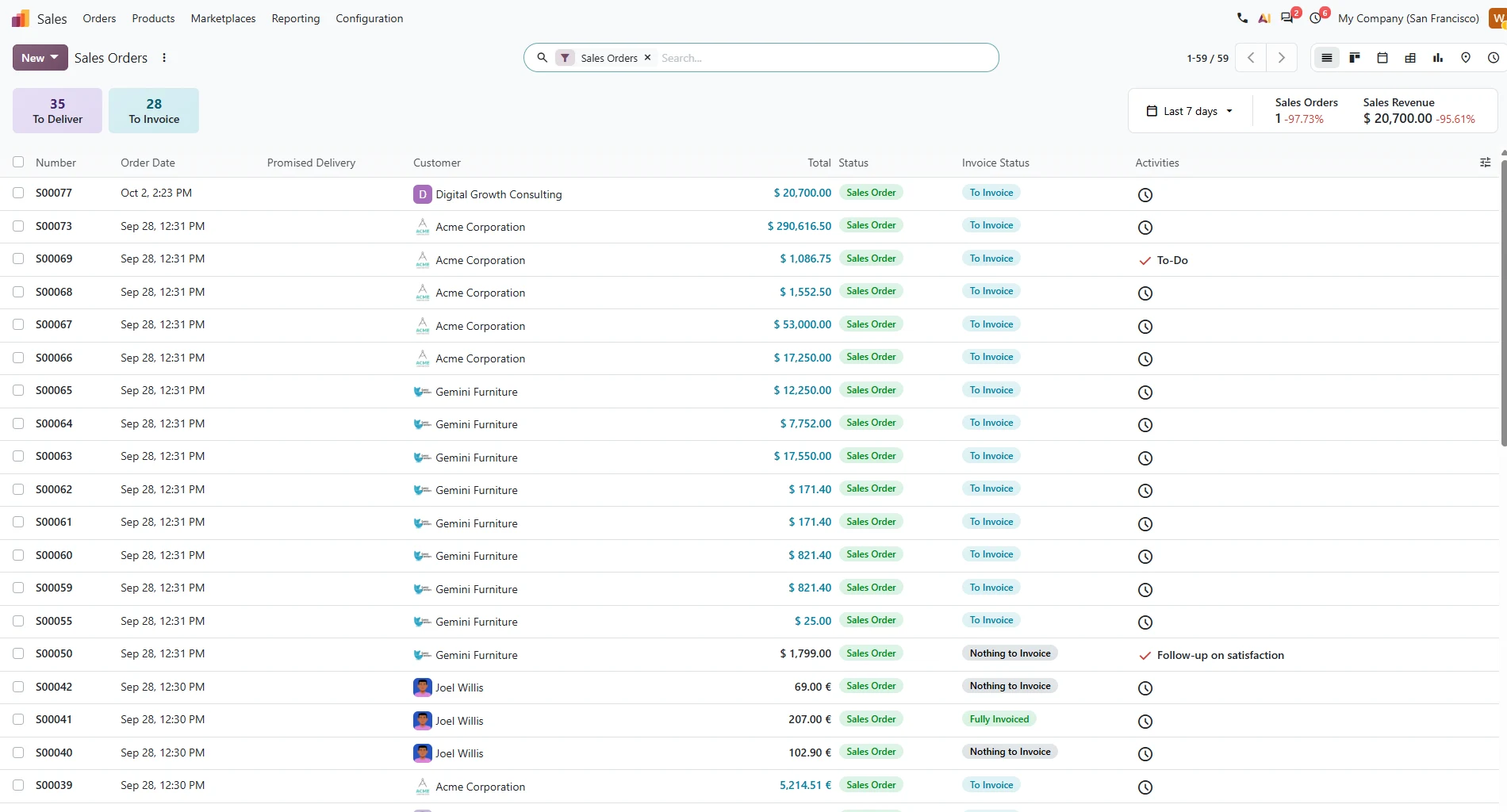Sort by the Invoice Status column header

click(x=995, y=163)
